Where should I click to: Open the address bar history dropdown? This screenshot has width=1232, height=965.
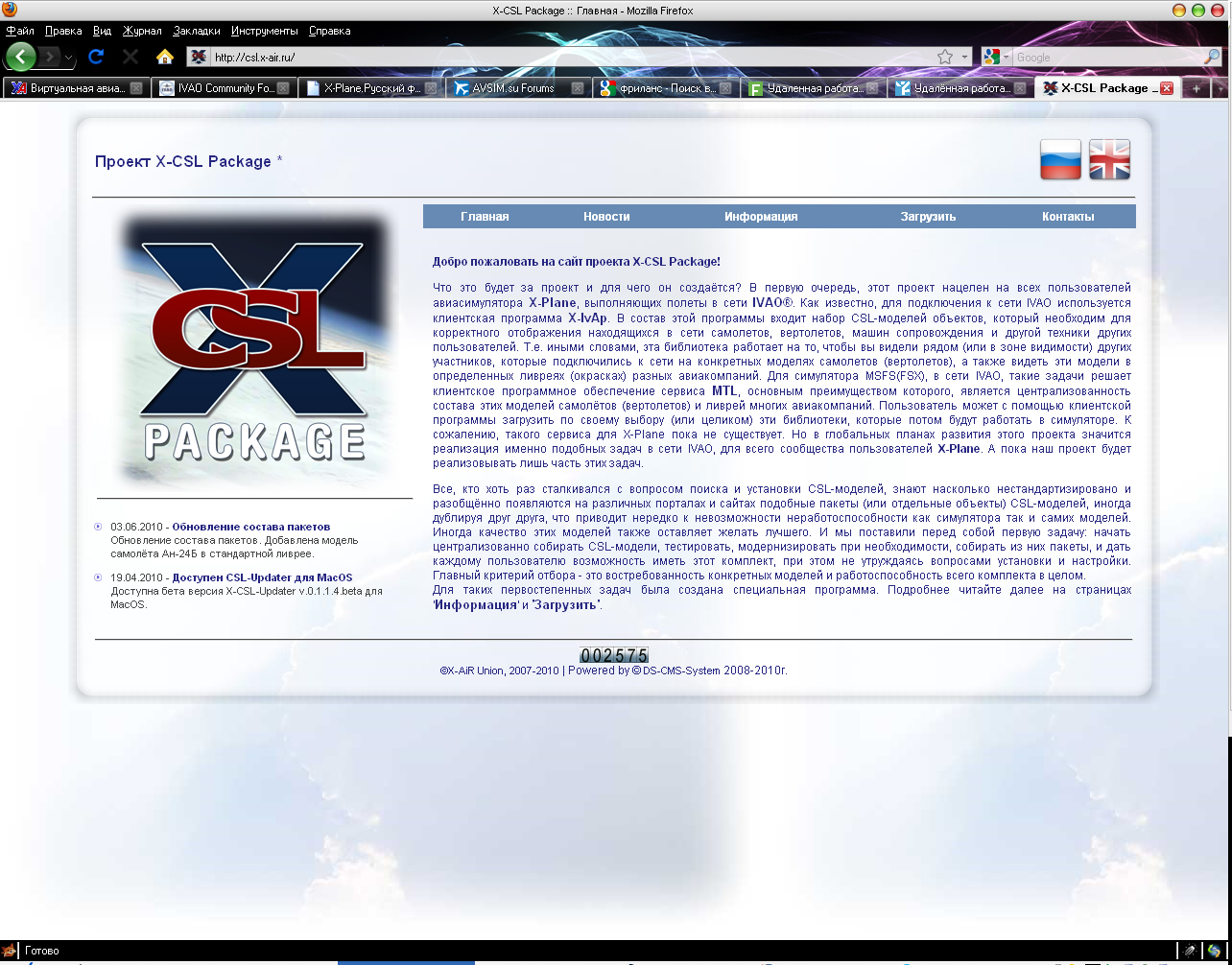(x=964, y=58)
